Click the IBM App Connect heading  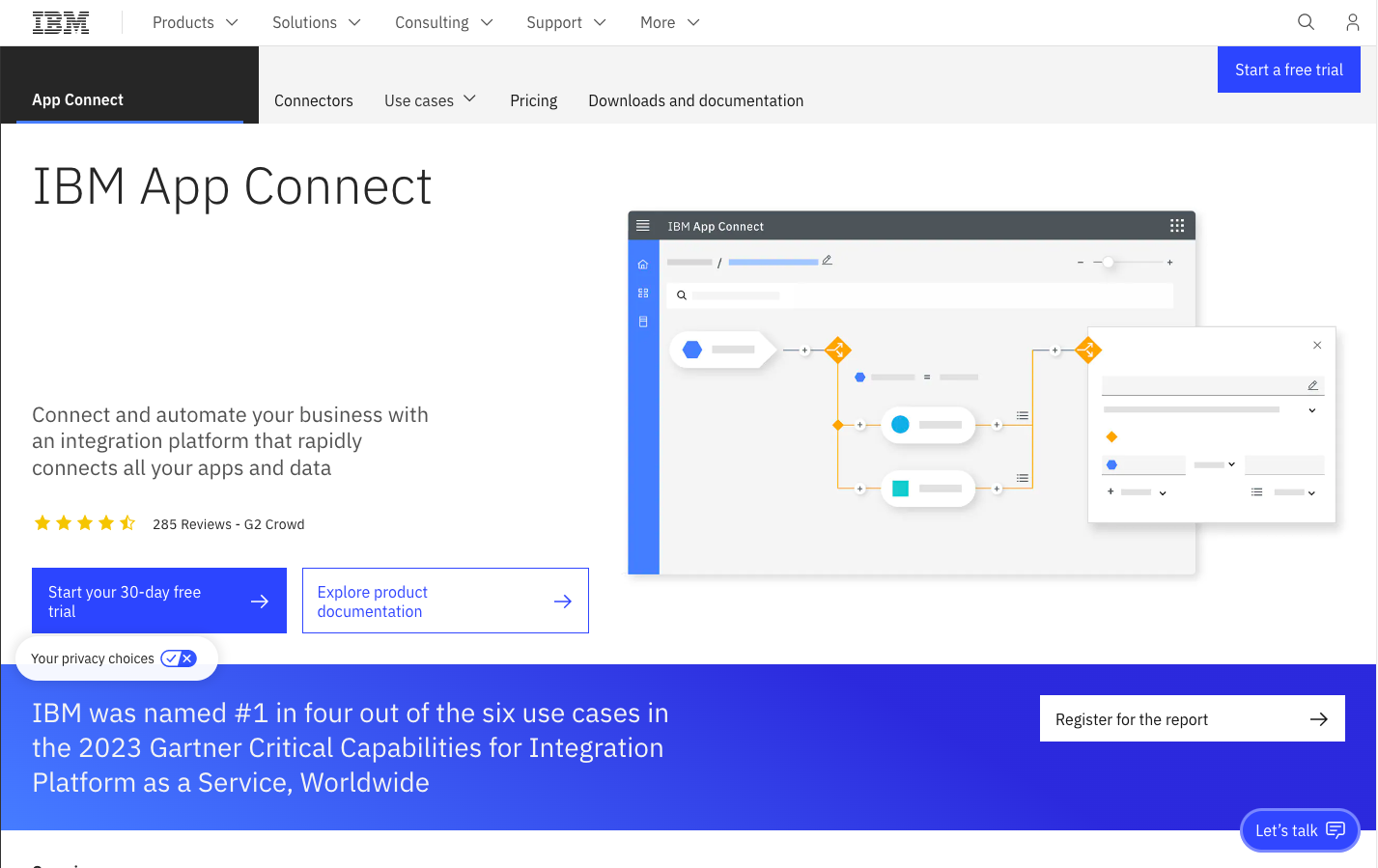[232, 187]
